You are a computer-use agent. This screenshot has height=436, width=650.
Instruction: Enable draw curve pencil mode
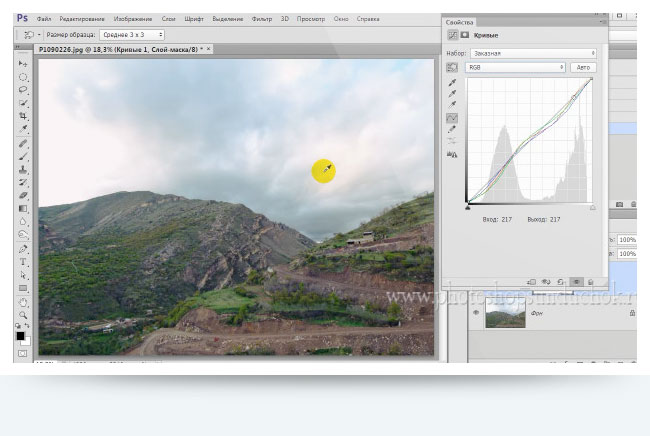pyautogui.click(x=452, y=130)
